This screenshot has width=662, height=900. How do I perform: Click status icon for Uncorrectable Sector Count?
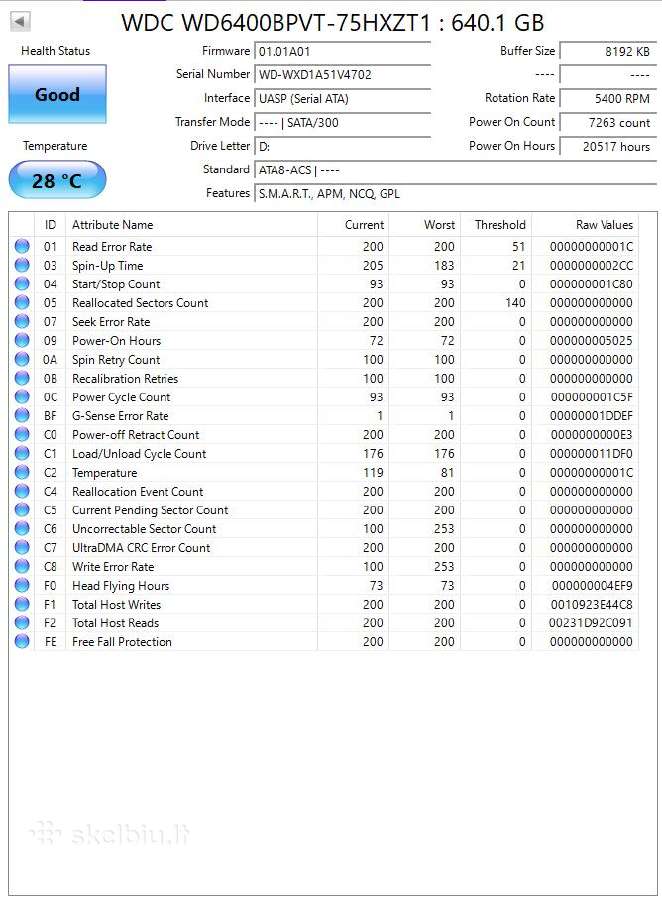click(22, 529)
